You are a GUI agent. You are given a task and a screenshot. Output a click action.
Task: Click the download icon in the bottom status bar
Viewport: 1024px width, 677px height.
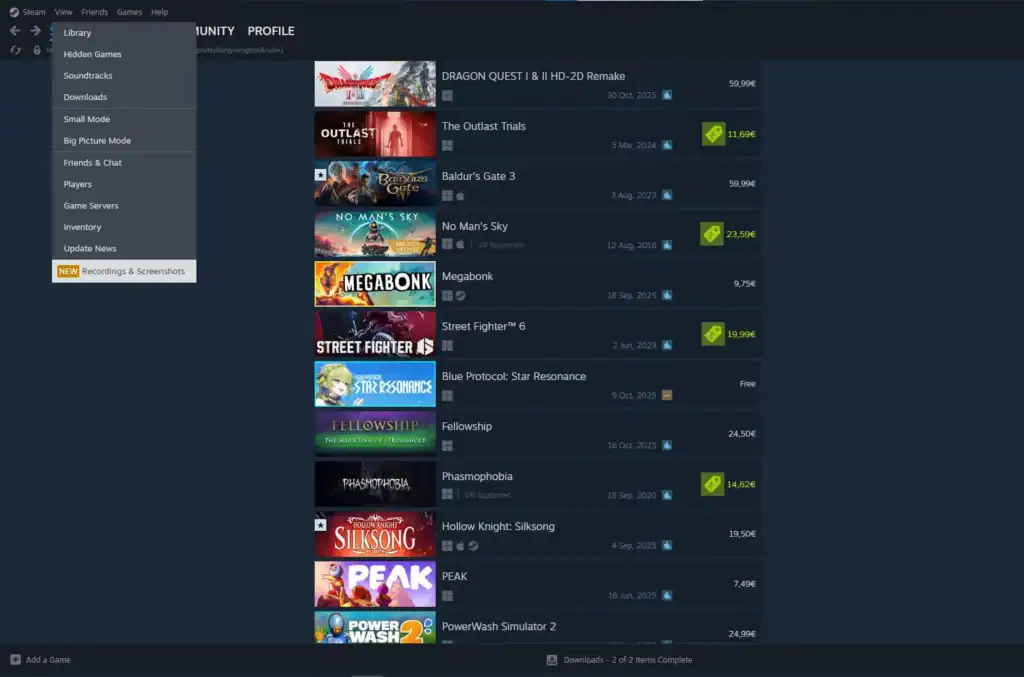point(551,660)
